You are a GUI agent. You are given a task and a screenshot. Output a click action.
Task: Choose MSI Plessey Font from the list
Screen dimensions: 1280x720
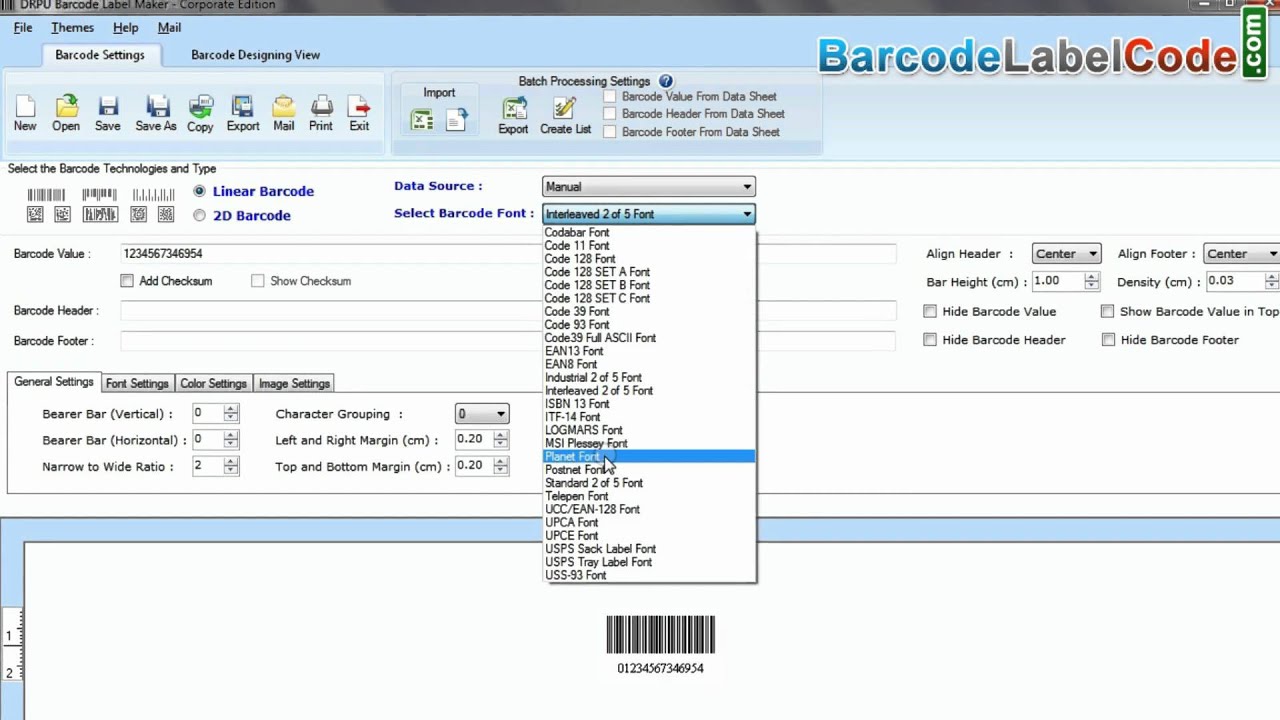point(649,443)
